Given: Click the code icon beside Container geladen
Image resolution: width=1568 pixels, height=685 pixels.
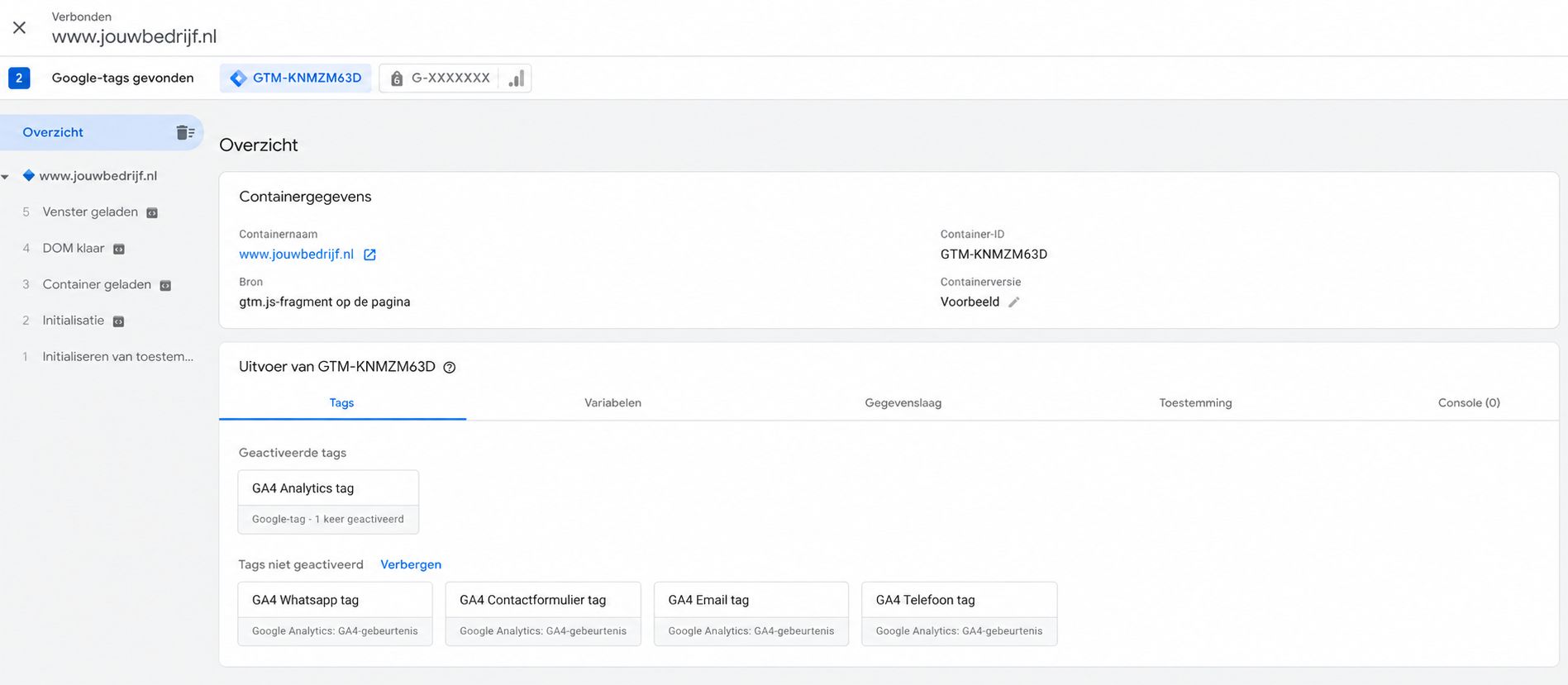Looking at the screenshot, I should tap(165, 286).
